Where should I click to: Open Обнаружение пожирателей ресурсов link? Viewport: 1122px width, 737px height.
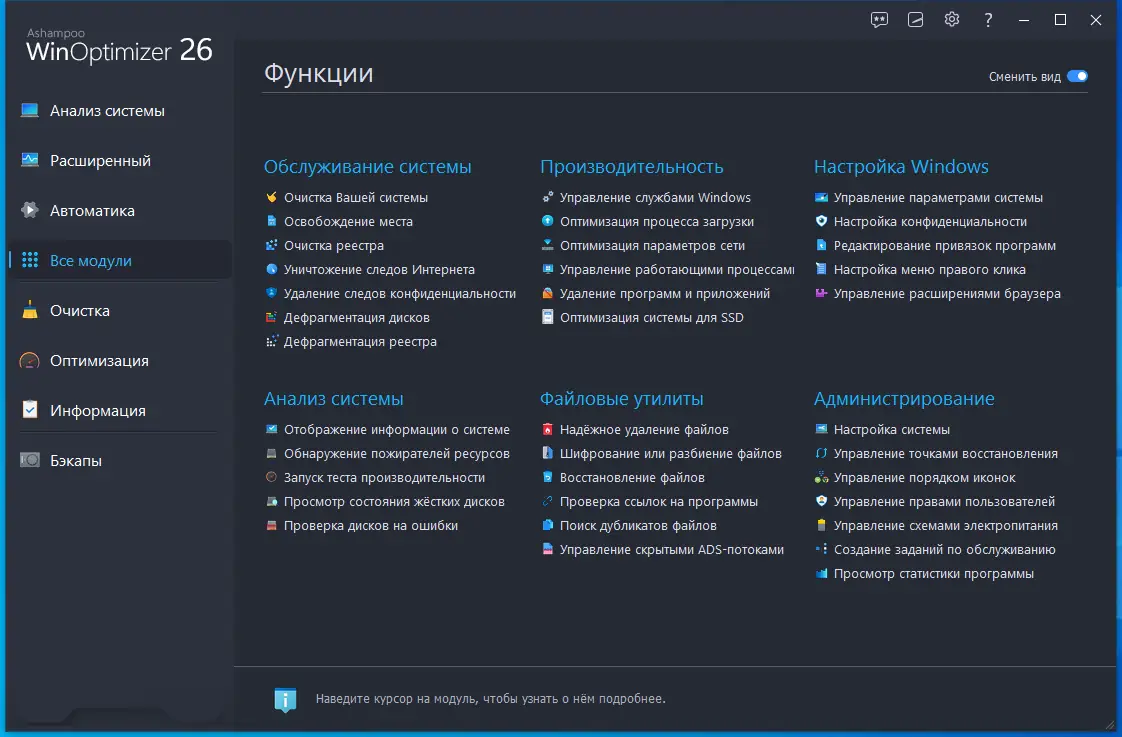pos(396,454)
